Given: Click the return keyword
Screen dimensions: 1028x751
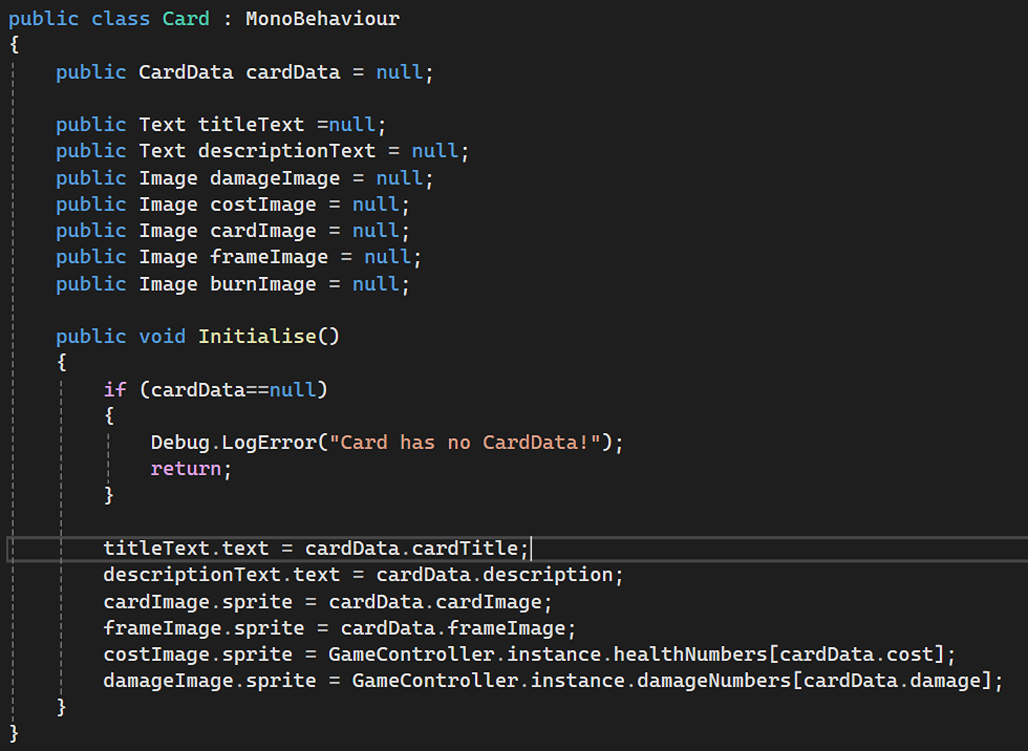Looking at the screenshot, I should click(x=186, y=468).
